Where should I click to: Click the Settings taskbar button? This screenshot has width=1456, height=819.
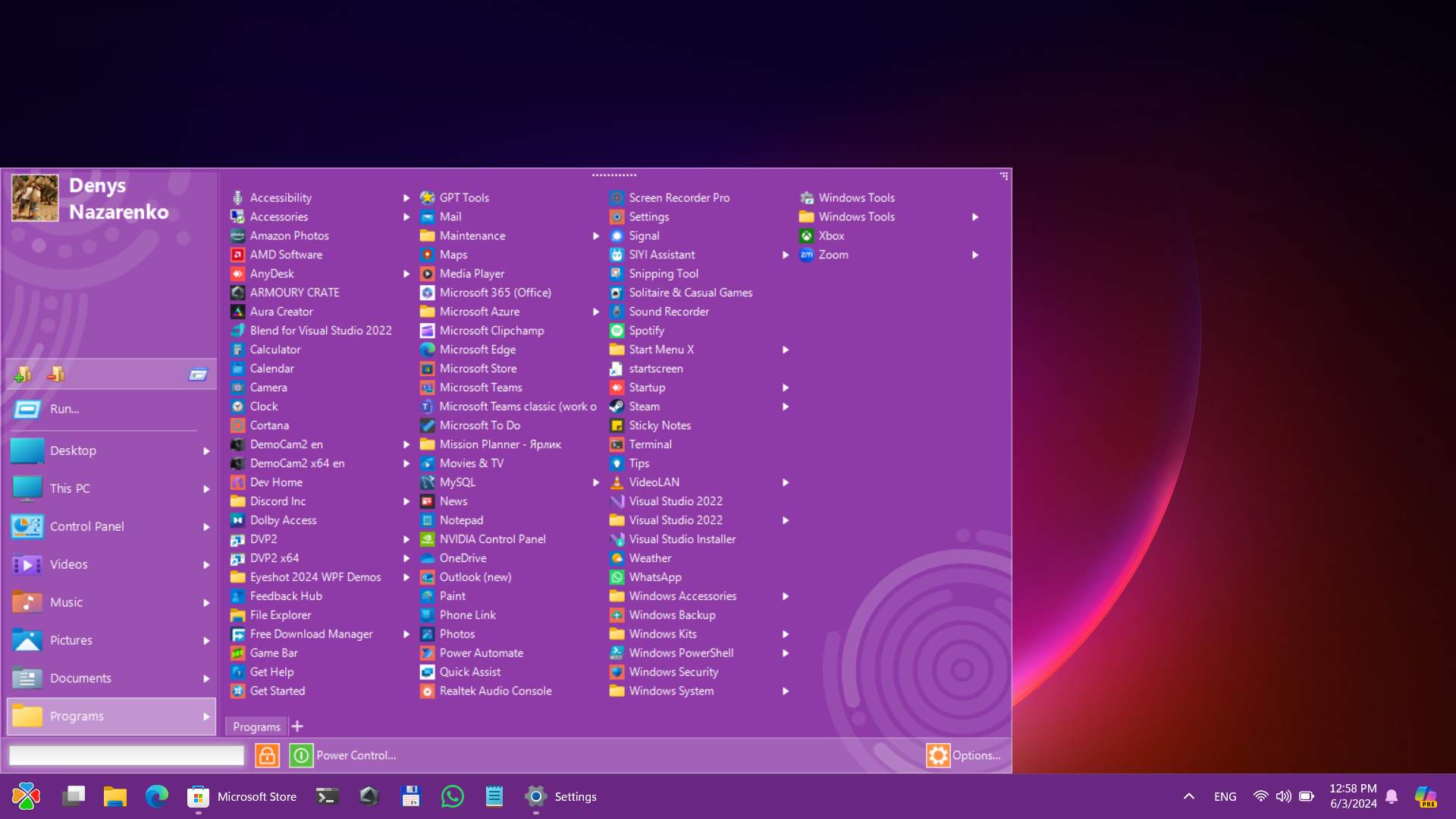561,796
